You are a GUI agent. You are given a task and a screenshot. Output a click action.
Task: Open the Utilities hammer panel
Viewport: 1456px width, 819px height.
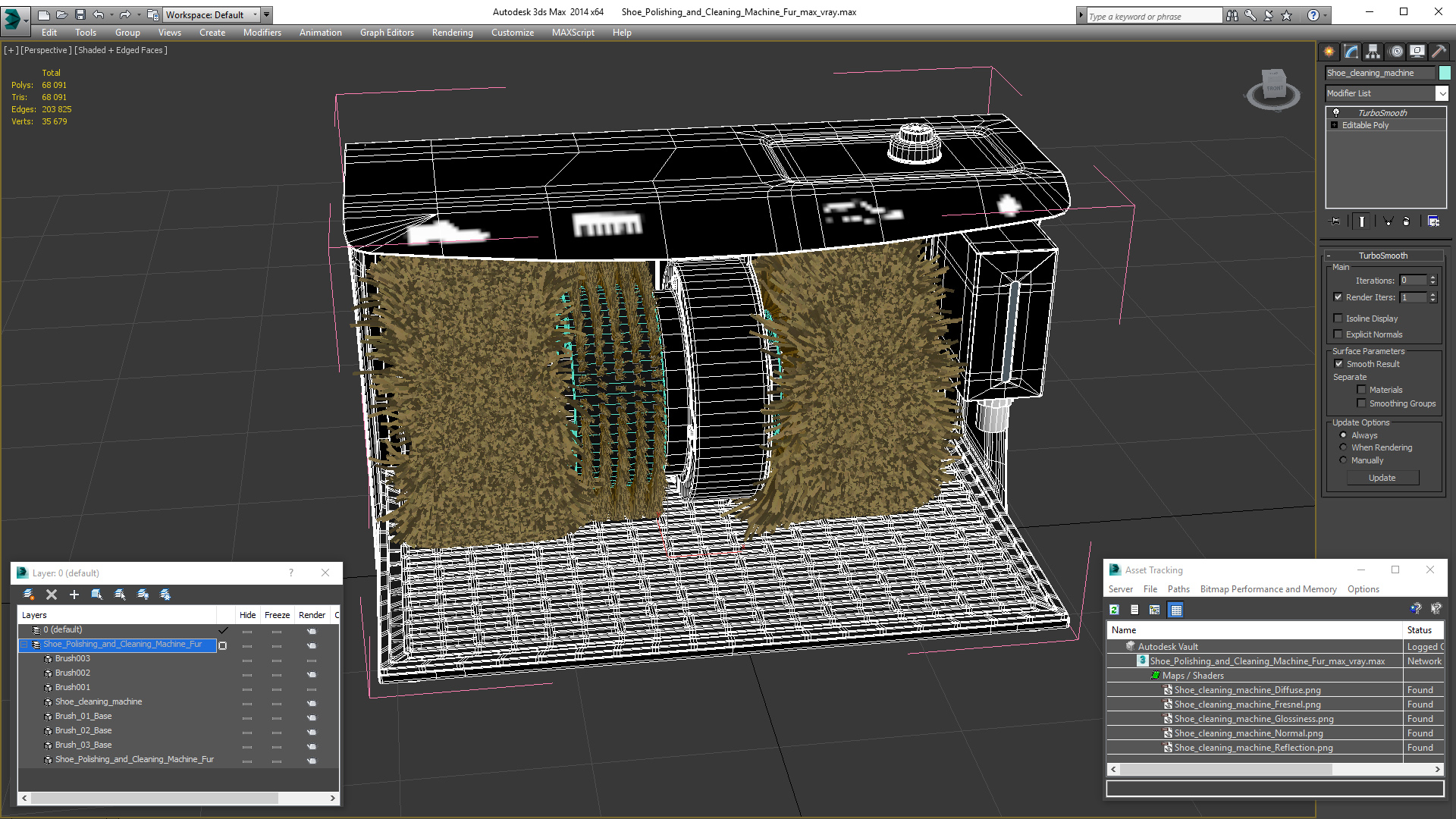tap(1439, 52)
